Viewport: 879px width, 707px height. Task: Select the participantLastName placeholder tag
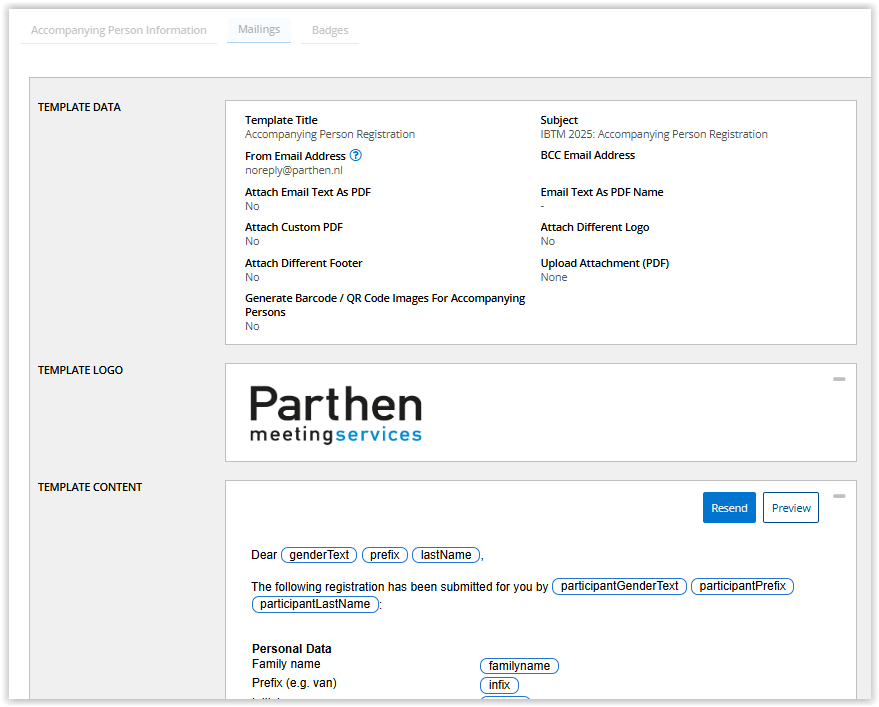point(315,604)
